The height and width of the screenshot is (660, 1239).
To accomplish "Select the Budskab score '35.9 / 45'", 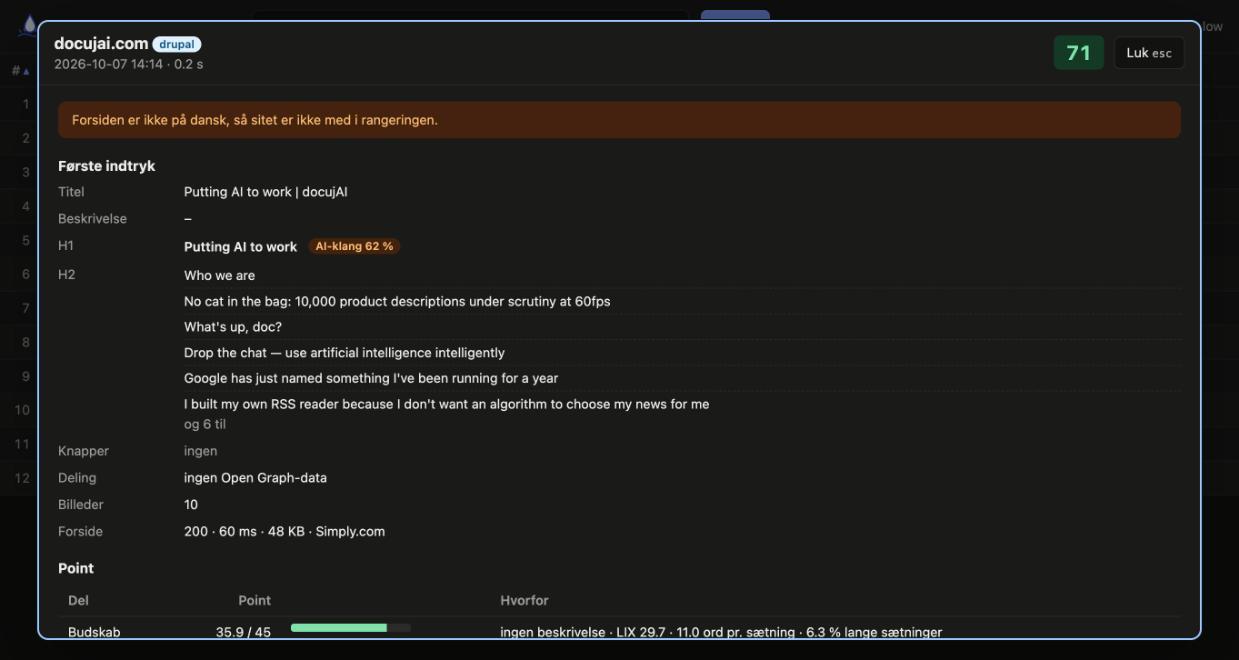I will [243, 632].
